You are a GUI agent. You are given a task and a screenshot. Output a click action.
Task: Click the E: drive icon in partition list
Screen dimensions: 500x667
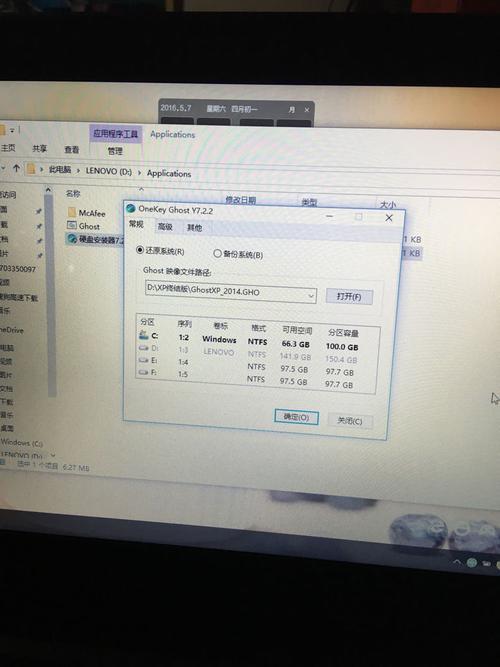(143, 360)
